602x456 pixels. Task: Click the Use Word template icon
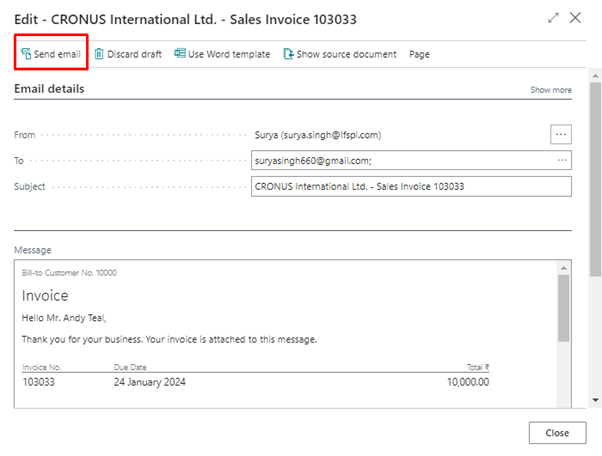(x=180, y=53)
